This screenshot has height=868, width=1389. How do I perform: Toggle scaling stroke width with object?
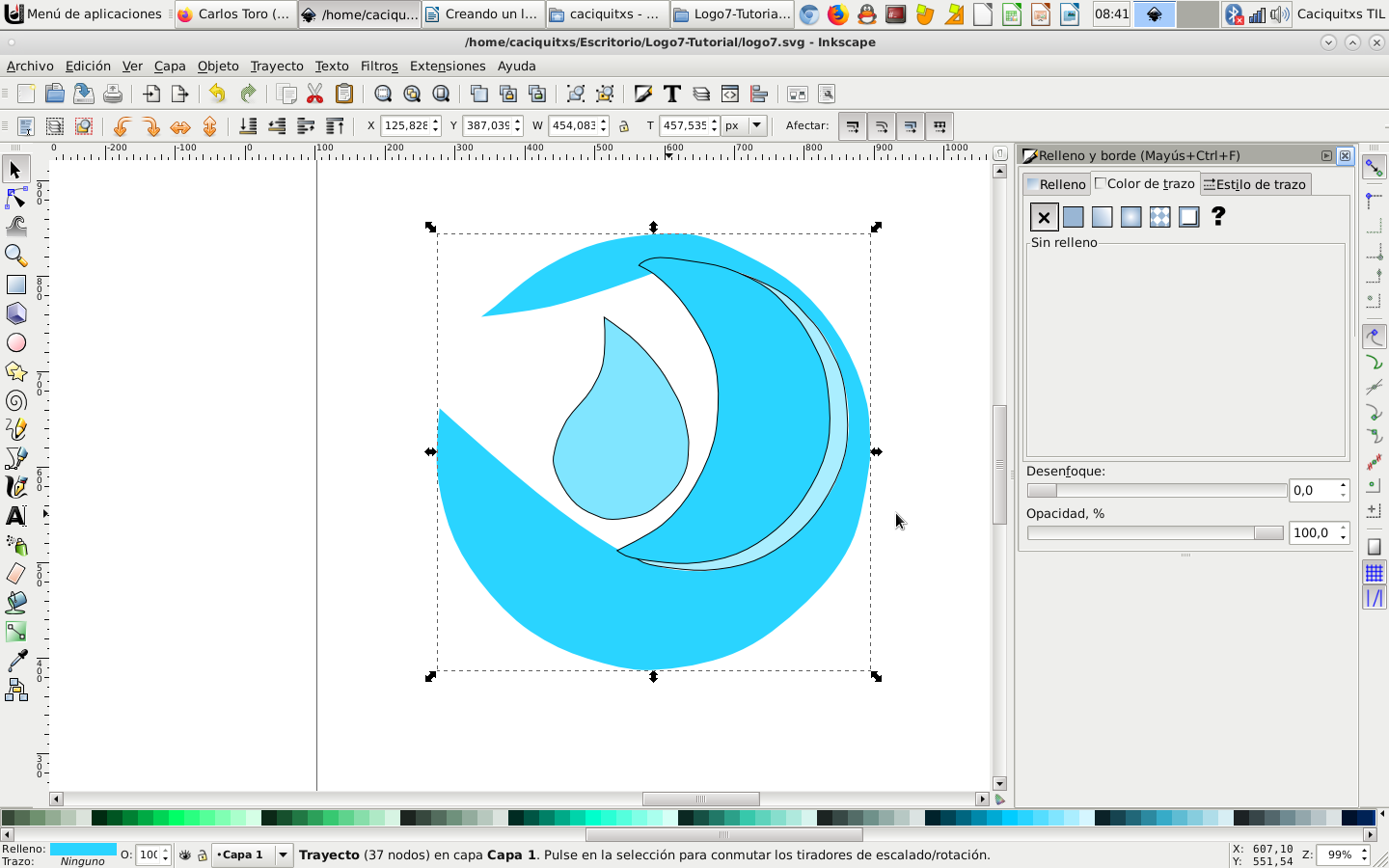coord(853,126)
